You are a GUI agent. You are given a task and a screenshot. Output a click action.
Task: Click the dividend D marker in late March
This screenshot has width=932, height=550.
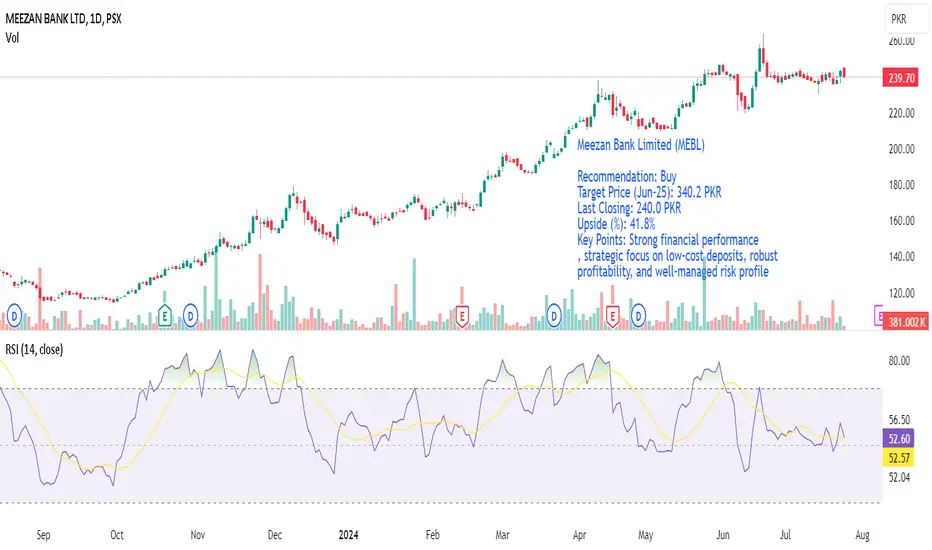pos(554,316)
